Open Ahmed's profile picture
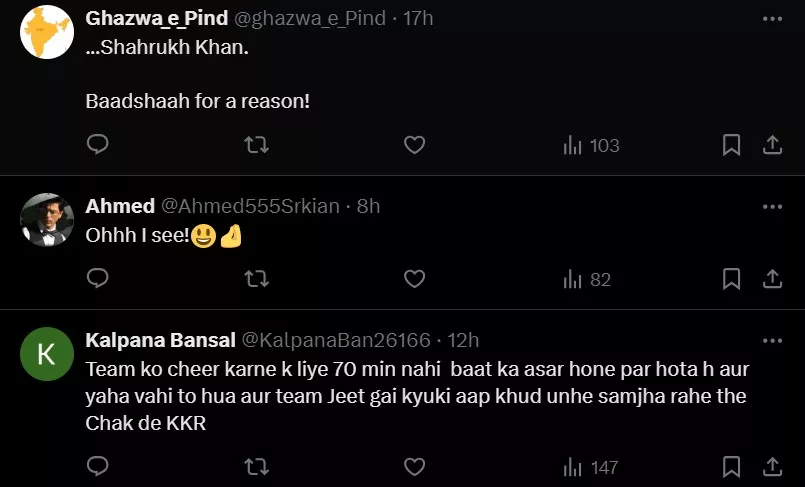The image size is (805, 487). (x=47, y=219)
